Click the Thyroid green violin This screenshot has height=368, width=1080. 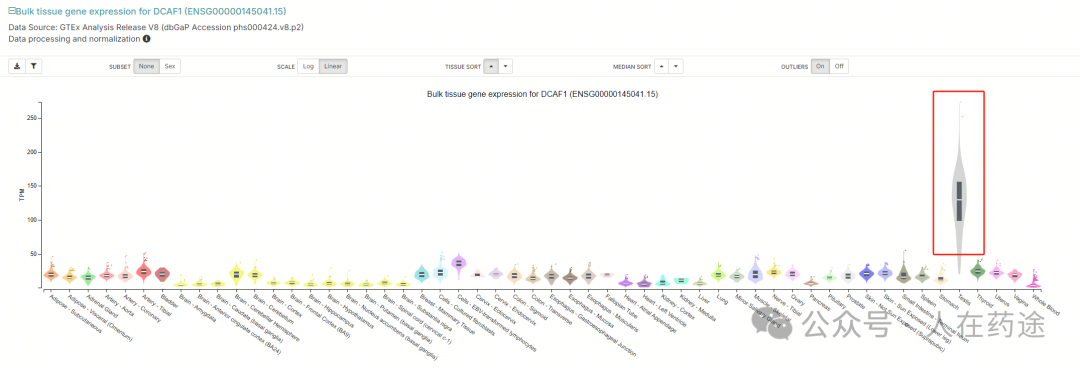(x=977, y=271)
